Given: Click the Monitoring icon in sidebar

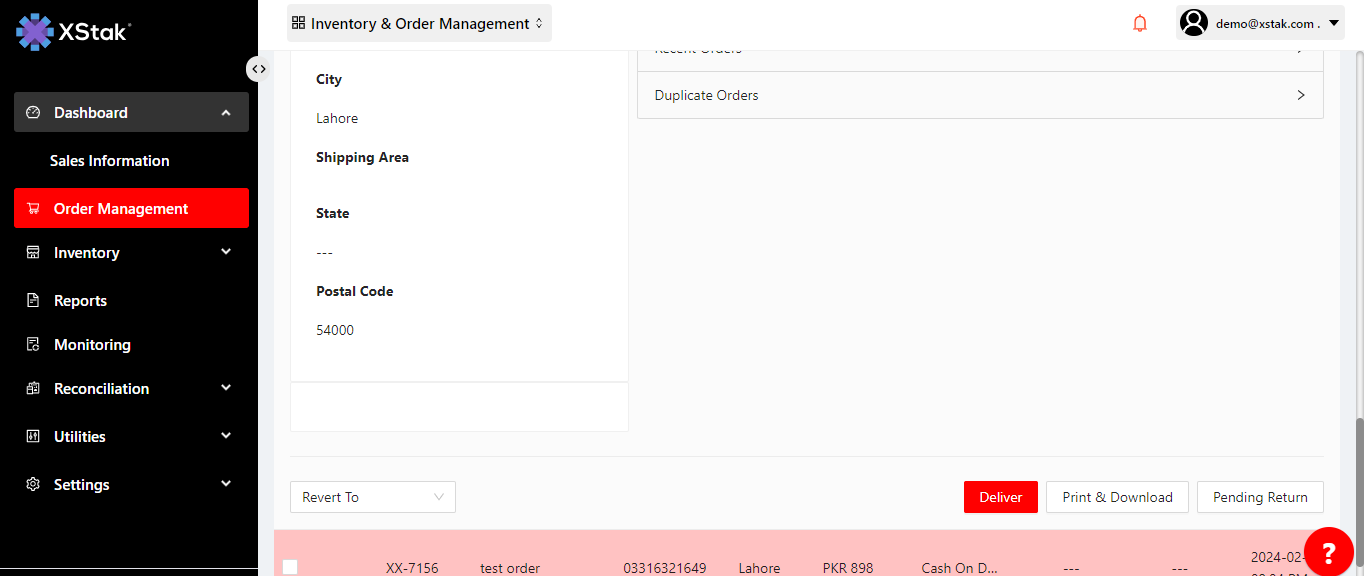Looking at the screenshot, I should coord(33,345).
